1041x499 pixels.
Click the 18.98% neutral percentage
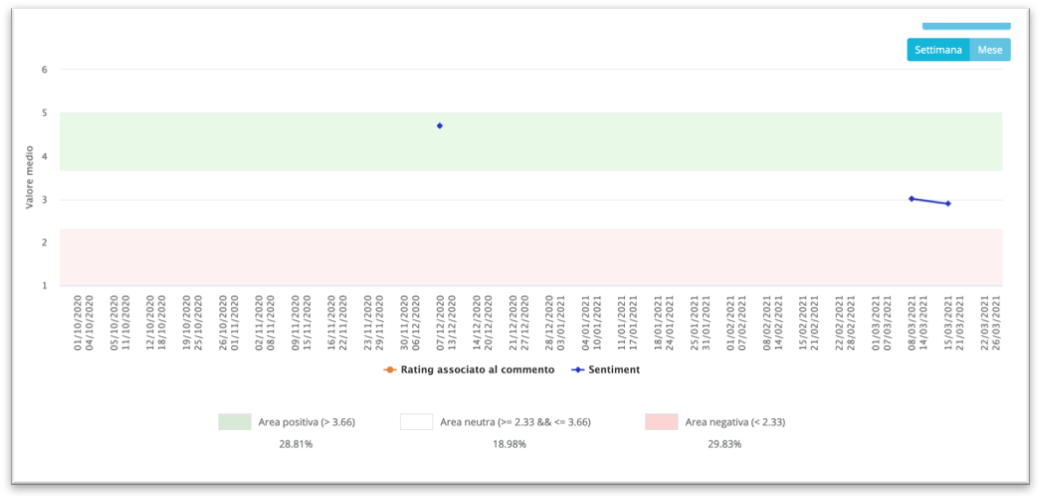coord(509,444)
